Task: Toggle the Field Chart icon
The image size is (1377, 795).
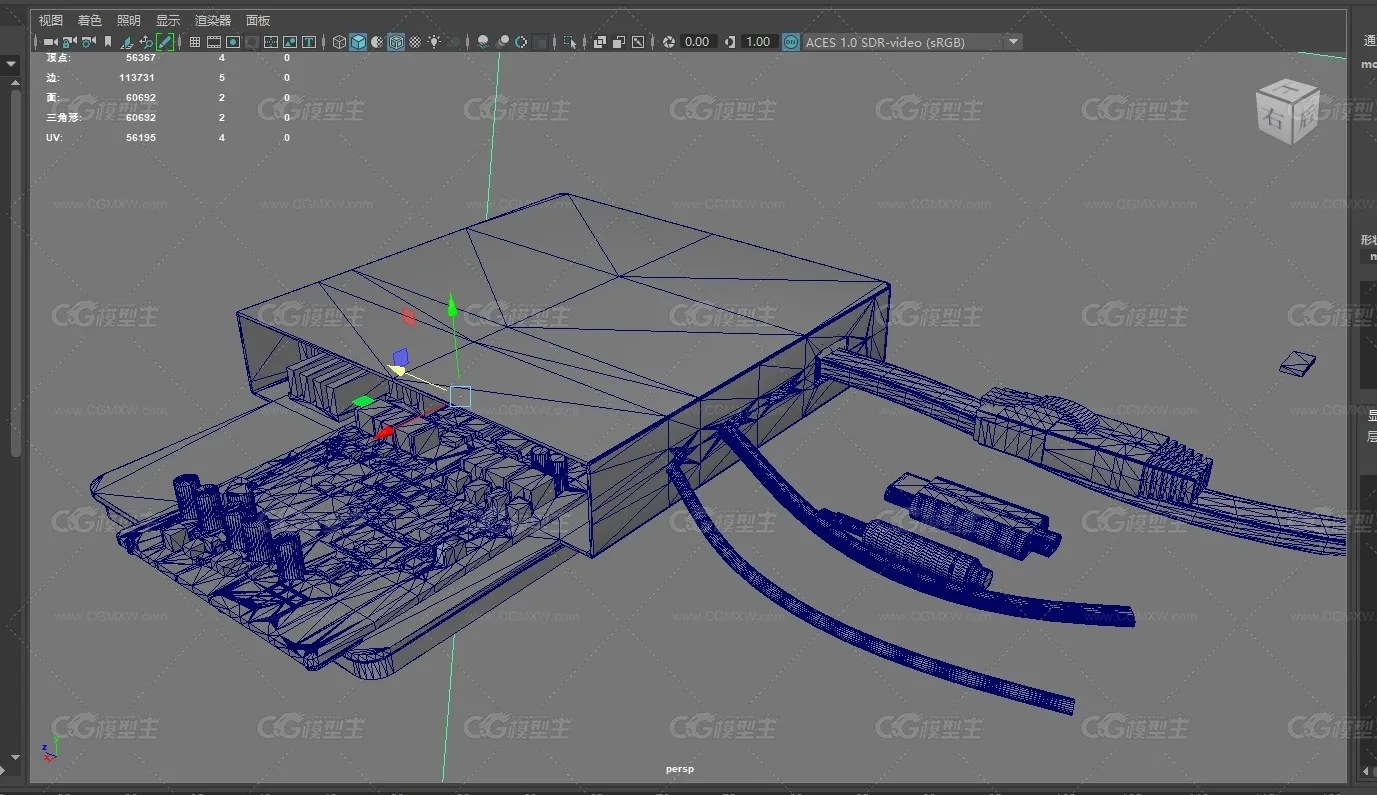Action: [270, 42]
